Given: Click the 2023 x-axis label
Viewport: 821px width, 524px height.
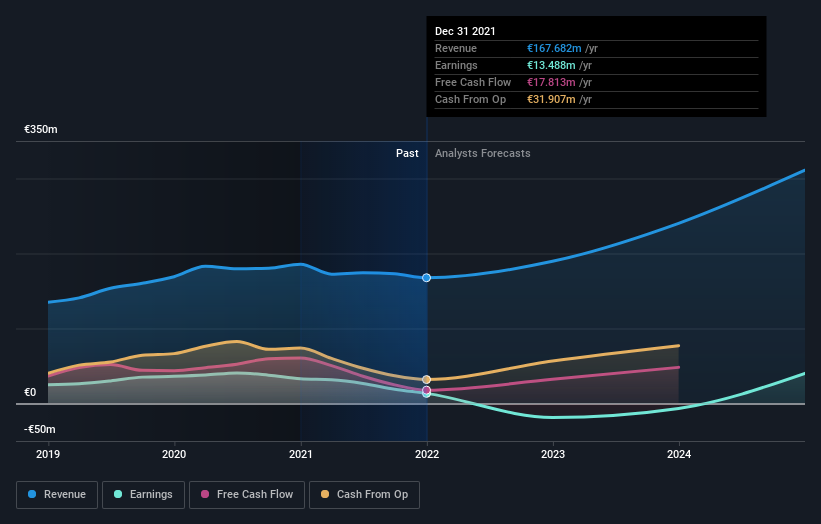Looking at the screenshot, I should pyautogui.click(x=553, y=454).
